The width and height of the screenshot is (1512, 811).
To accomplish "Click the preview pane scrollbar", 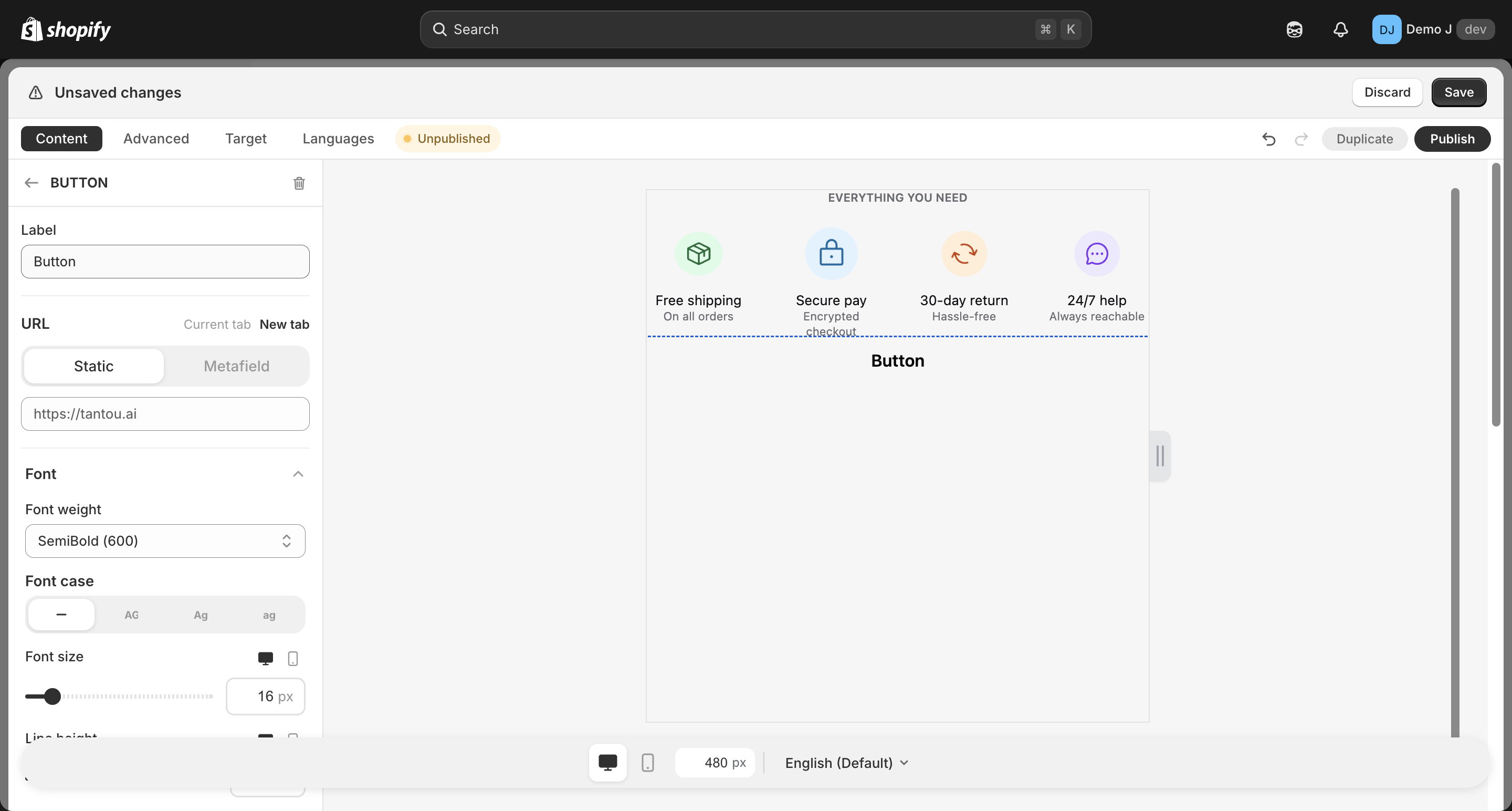I will pos(1454,462).
